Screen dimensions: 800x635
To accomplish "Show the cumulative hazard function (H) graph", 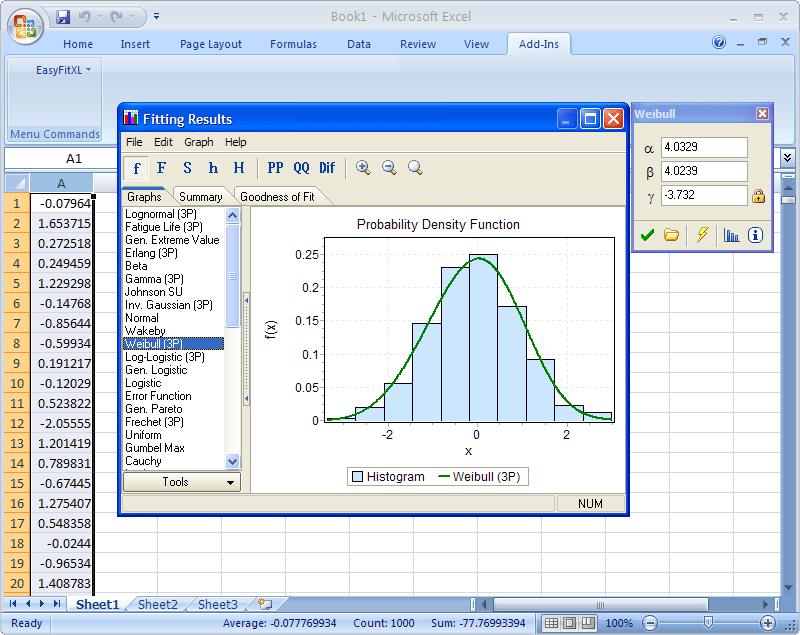I will click(x=239, y=168).
